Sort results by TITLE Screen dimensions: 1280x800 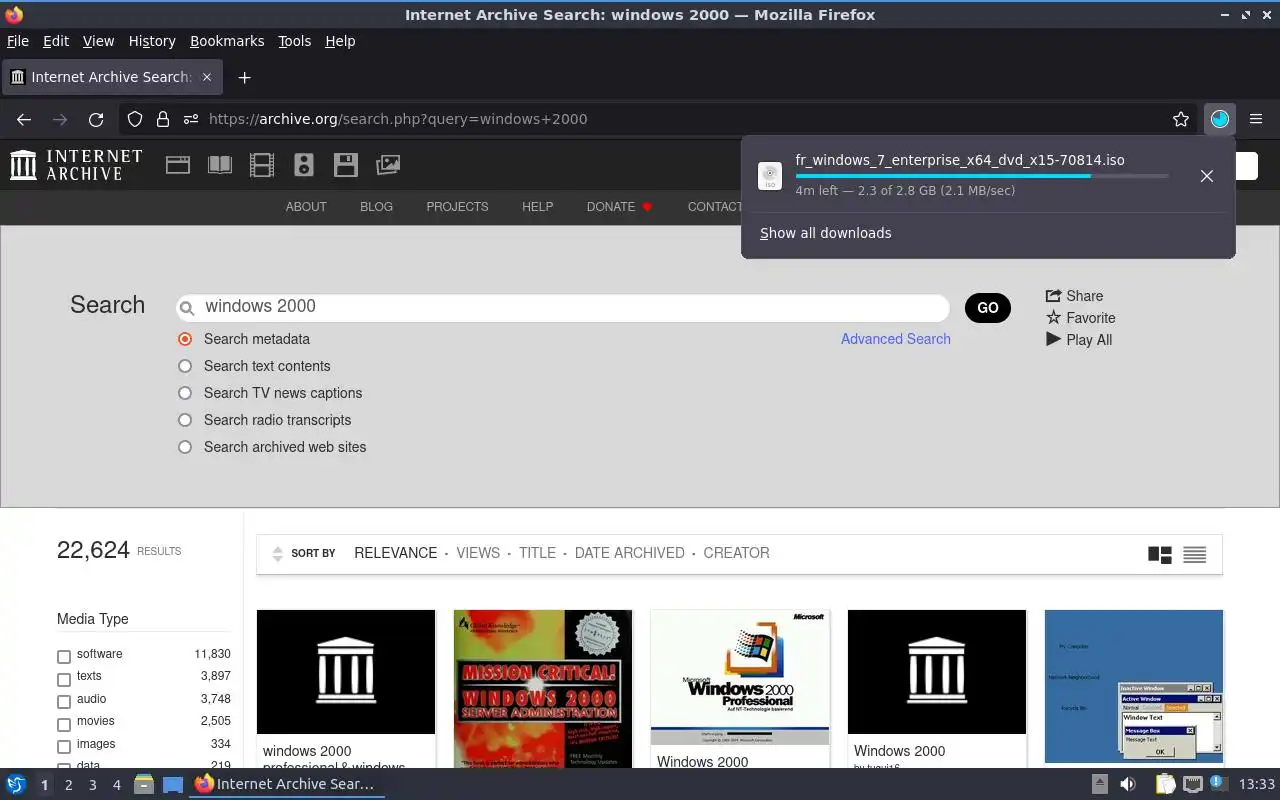click(x=537, y=553)
